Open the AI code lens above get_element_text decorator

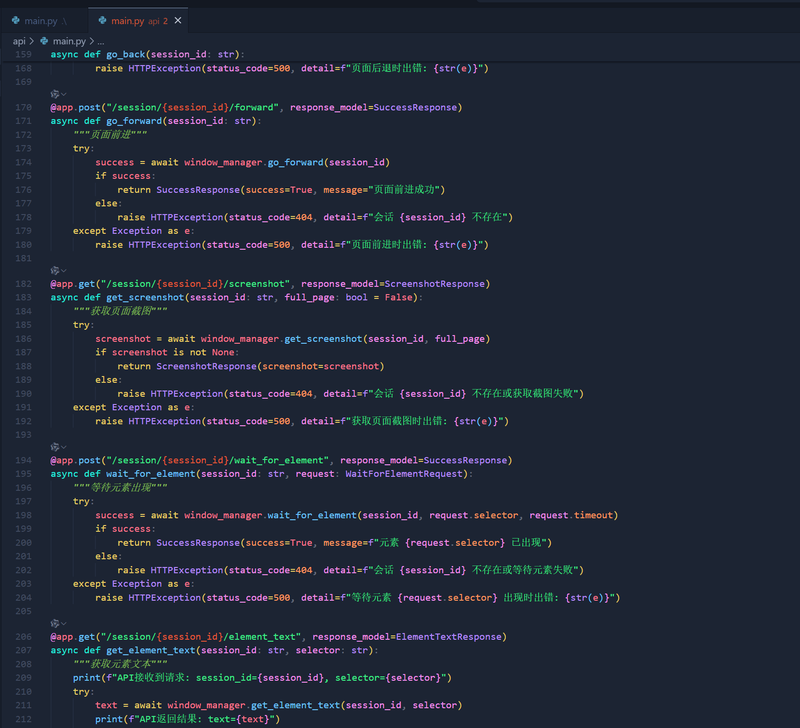(58, 623)
